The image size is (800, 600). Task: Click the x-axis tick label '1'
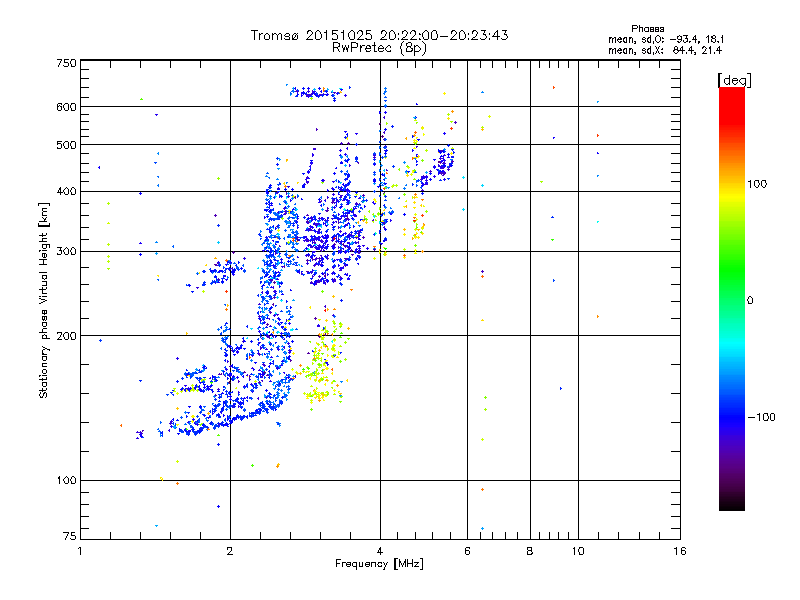tap(80, 551)
